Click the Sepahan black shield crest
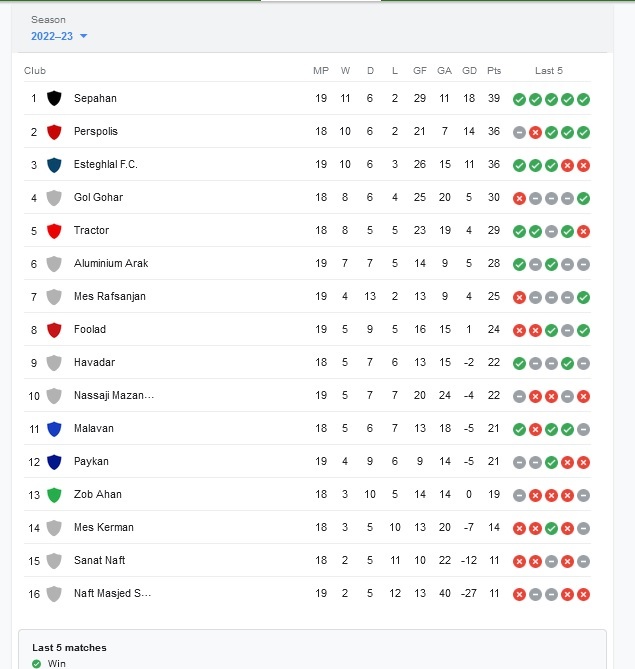The width and height of the screenshot is (635, 669). click(x=54, y=98)
